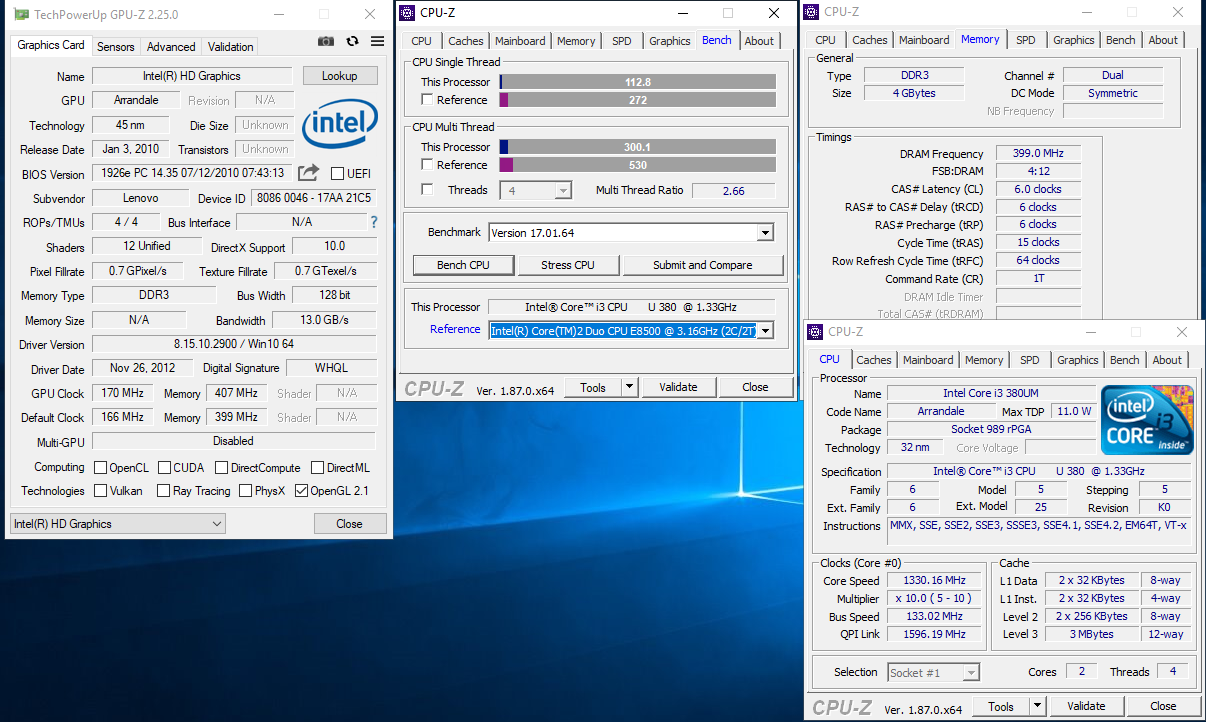Image resolution: width=1206 pixels, height=722 pixels.
Task: Switch to the Advanced tab in GPU-Z
Action: point(171,47)
